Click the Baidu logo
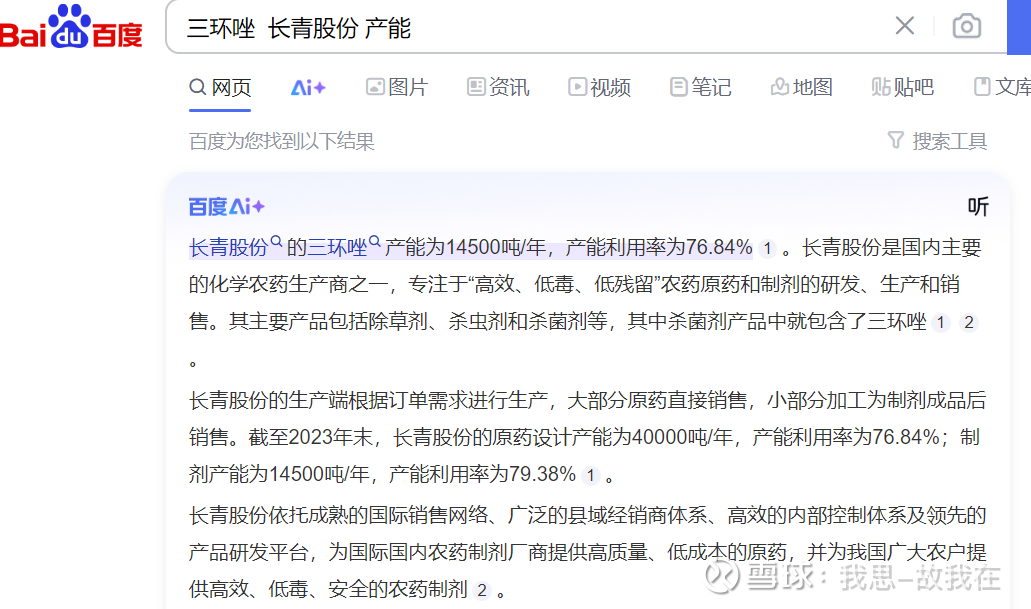Image resolution: width=1031 pixels, height=609 pixels. click(71, 27)
